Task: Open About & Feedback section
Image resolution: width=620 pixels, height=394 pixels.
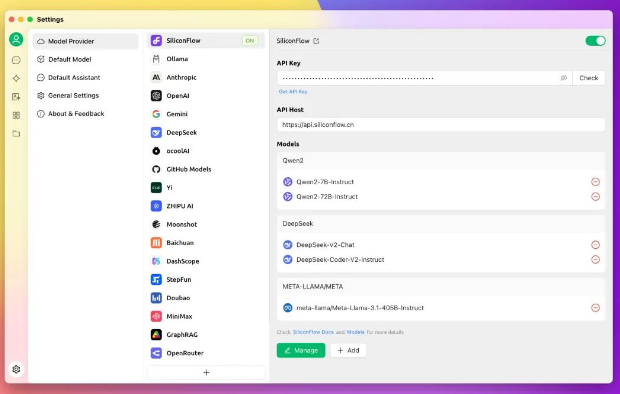Action: pyautogui.click(x=85, y=114)
